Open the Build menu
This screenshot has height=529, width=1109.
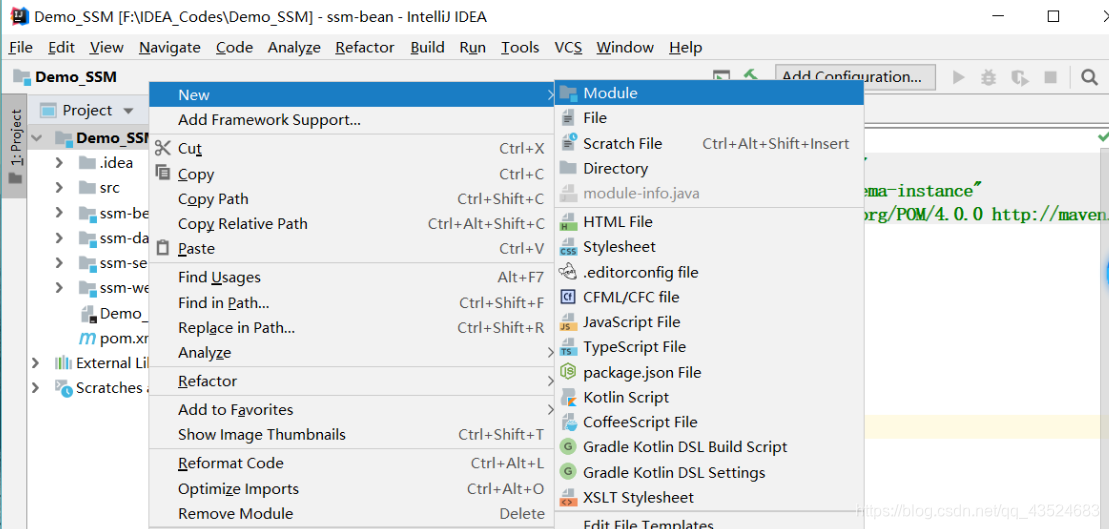click(427, 47)
